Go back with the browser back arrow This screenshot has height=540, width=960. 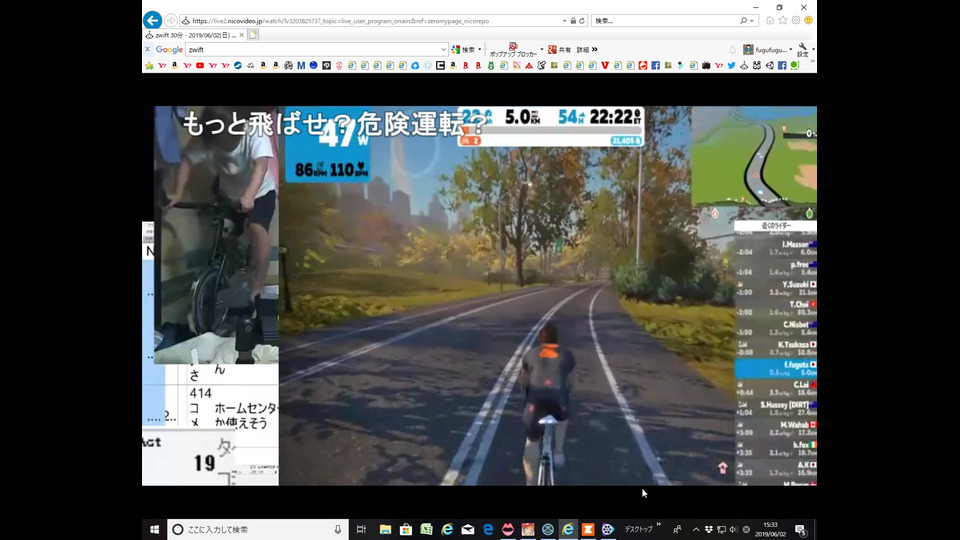[x=152, y=20]
